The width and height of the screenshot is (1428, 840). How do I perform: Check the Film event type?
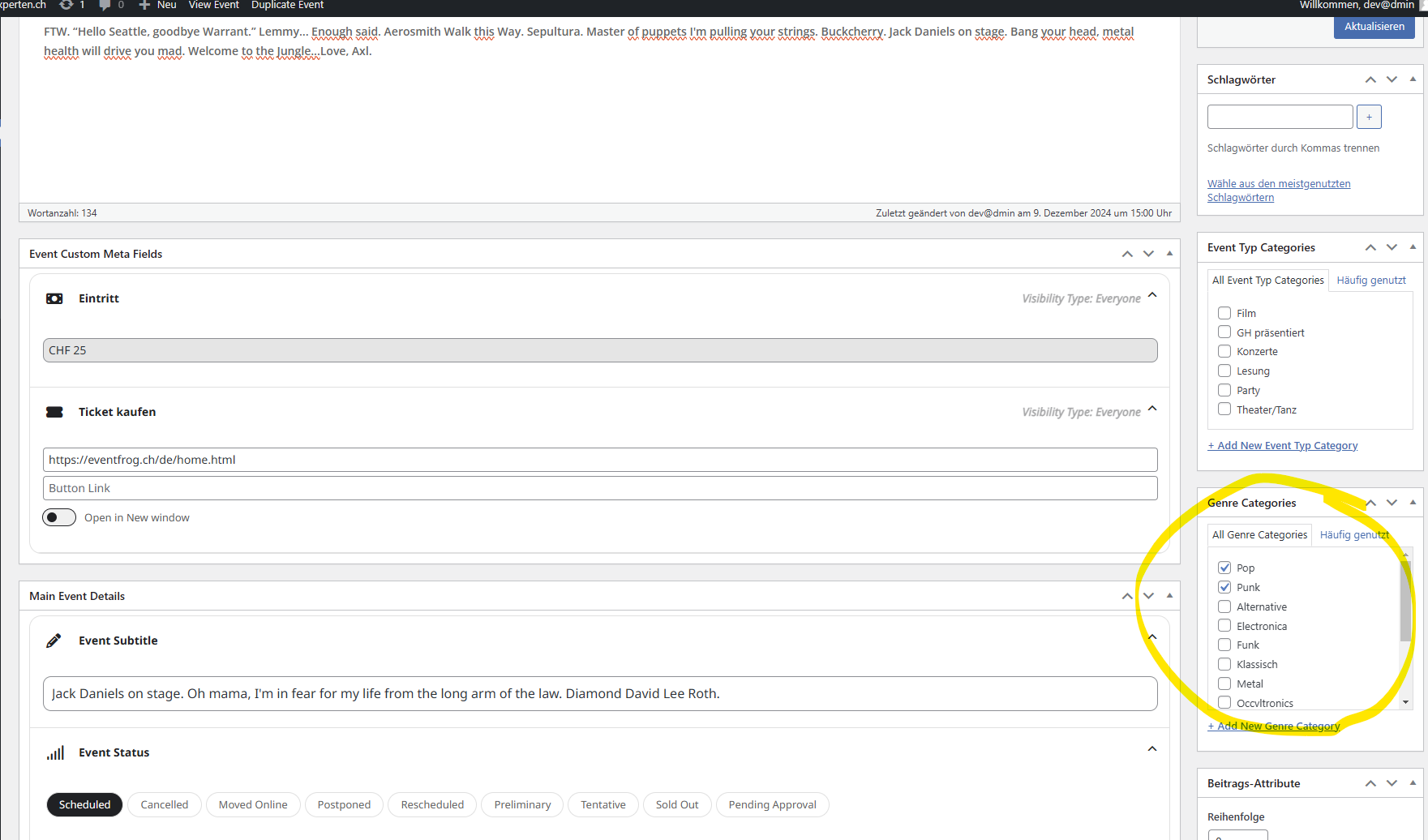click(1224, 313)
